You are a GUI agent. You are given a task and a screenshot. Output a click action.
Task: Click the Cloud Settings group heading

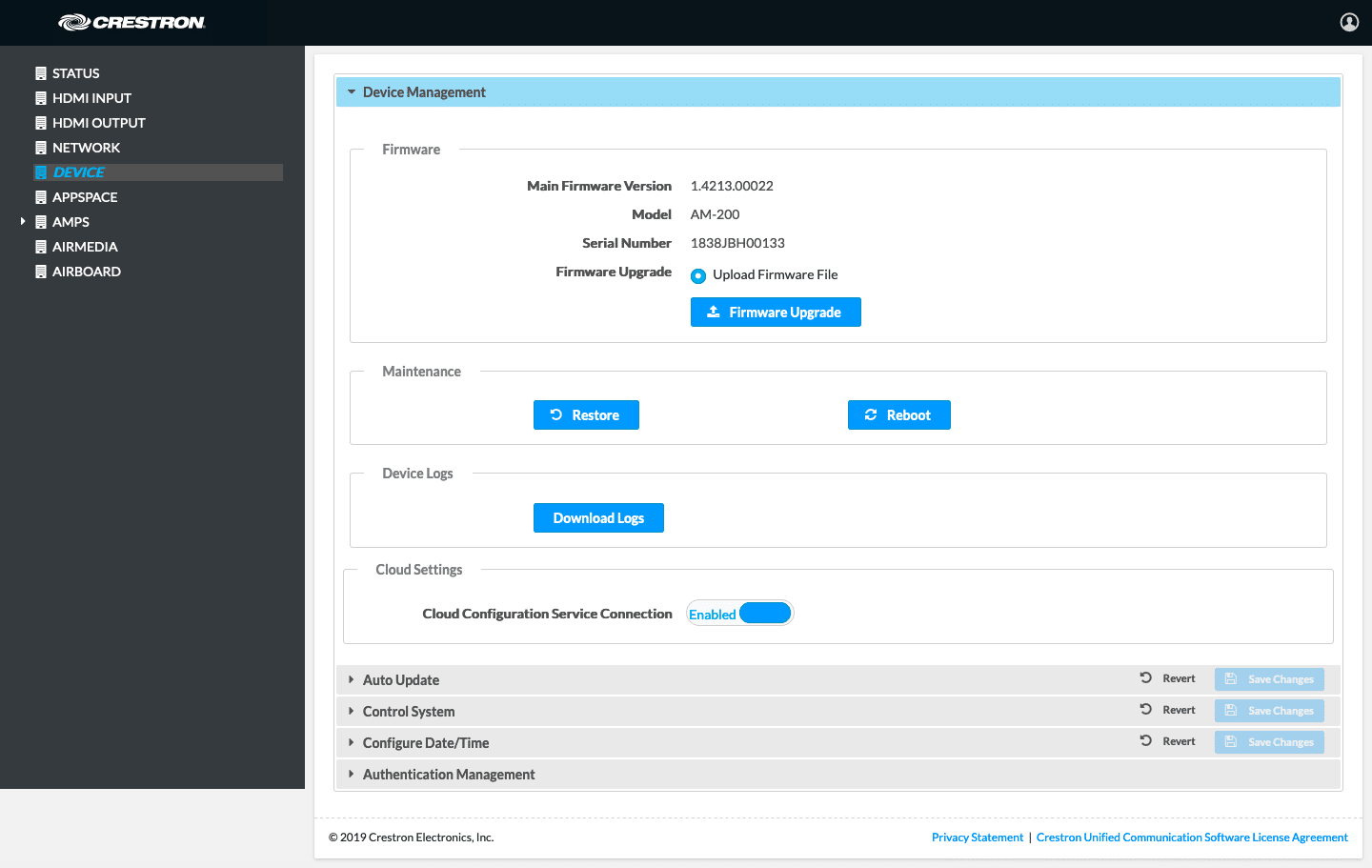(419, 570)
